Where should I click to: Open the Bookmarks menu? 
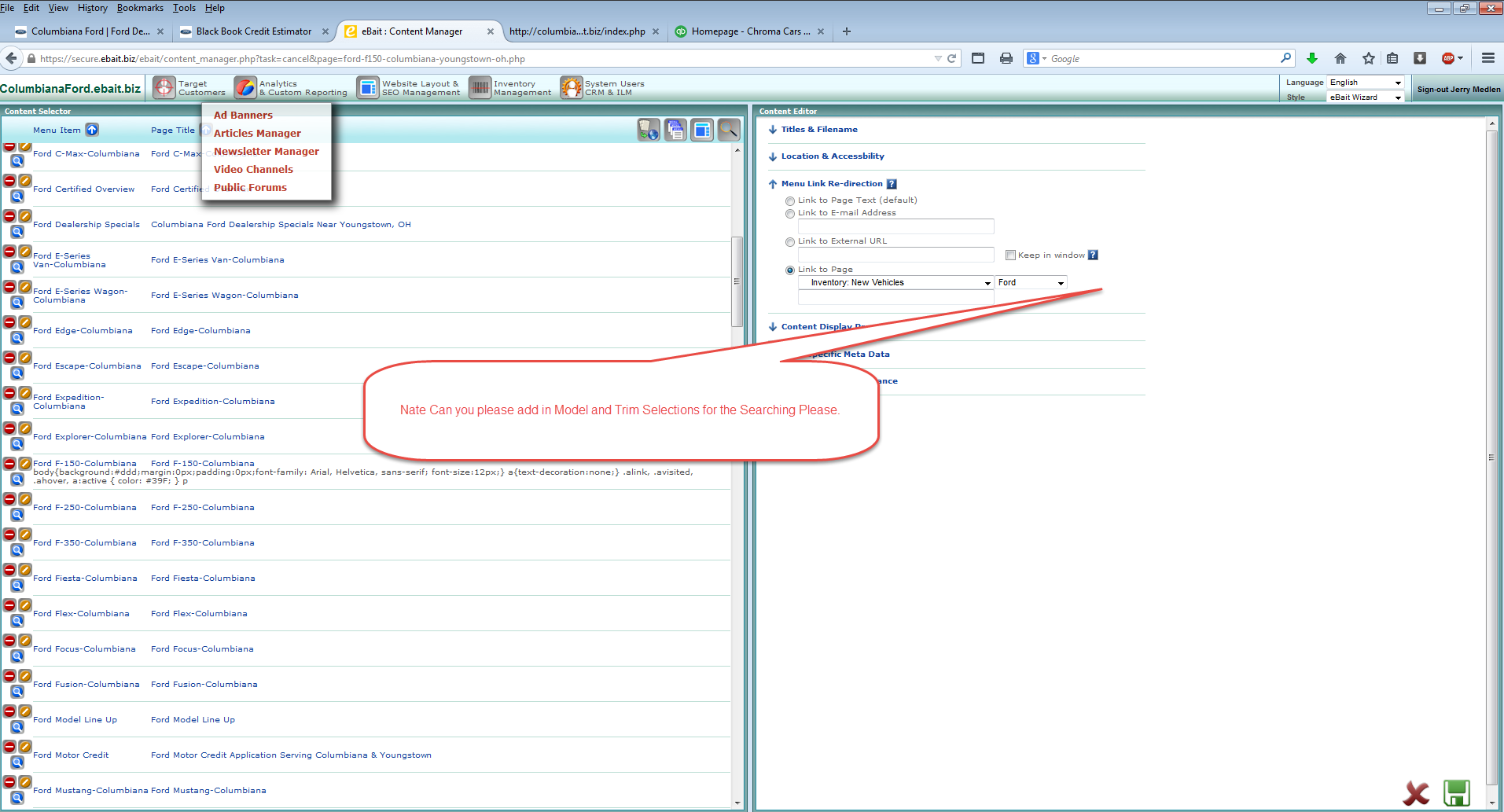pyautogui.click(x=140, y=8)
